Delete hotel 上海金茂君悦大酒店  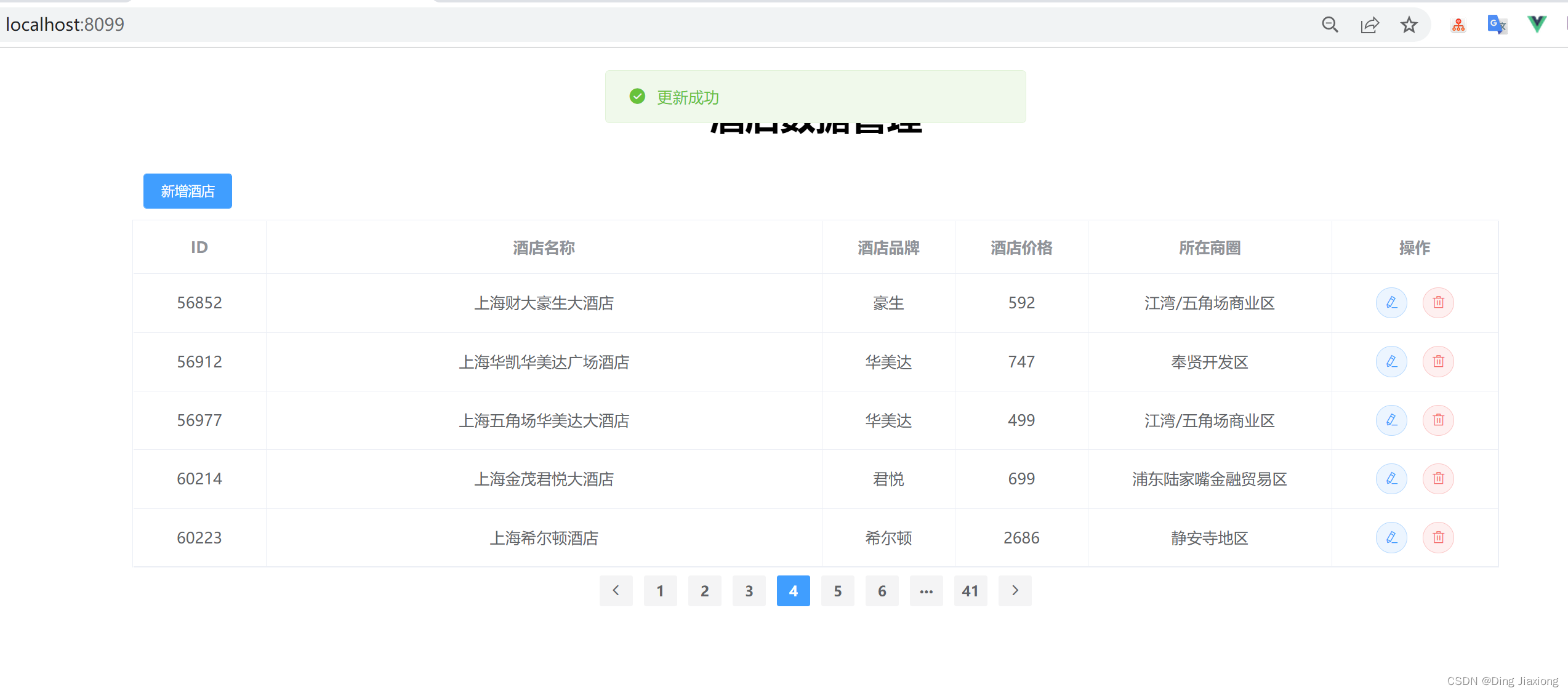1438,479
